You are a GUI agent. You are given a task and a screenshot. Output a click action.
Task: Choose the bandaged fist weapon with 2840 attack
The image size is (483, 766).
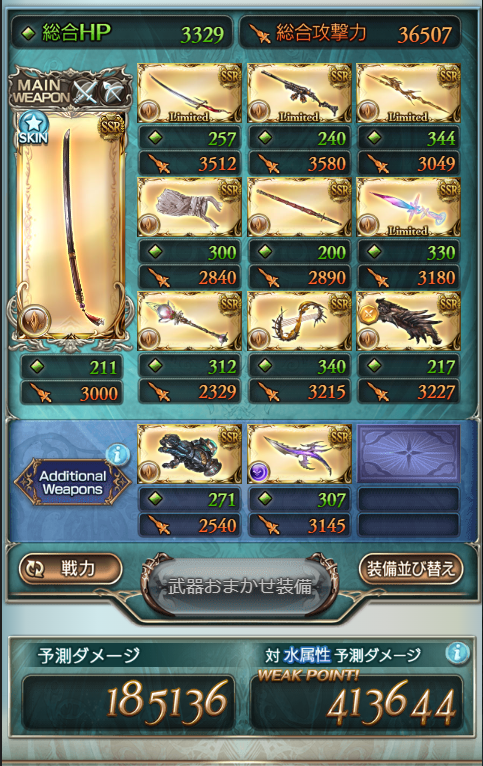click(x=189, y=207)
